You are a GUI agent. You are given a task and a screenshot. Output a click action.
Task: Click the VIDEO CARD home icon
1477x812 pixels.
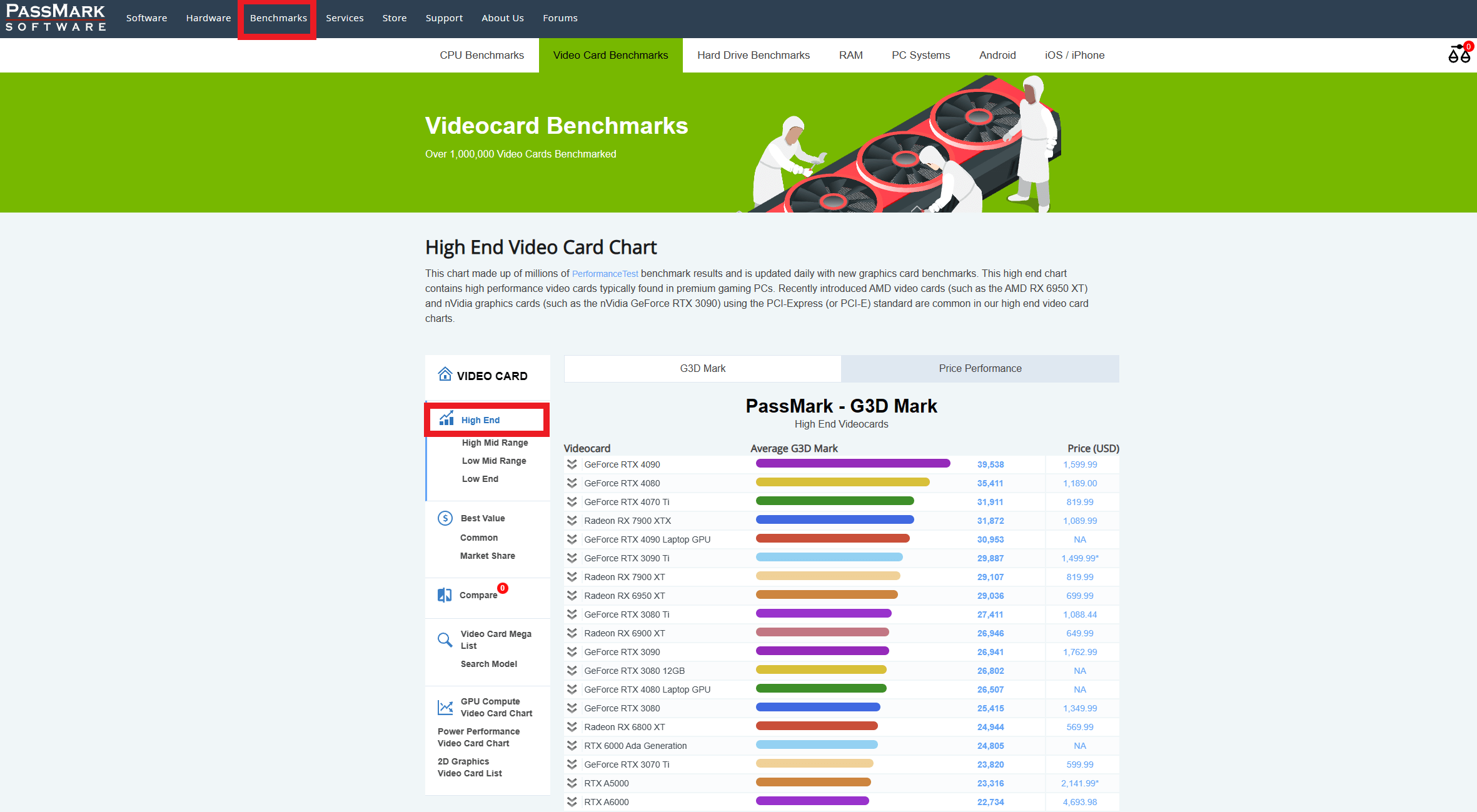(445, 374)
